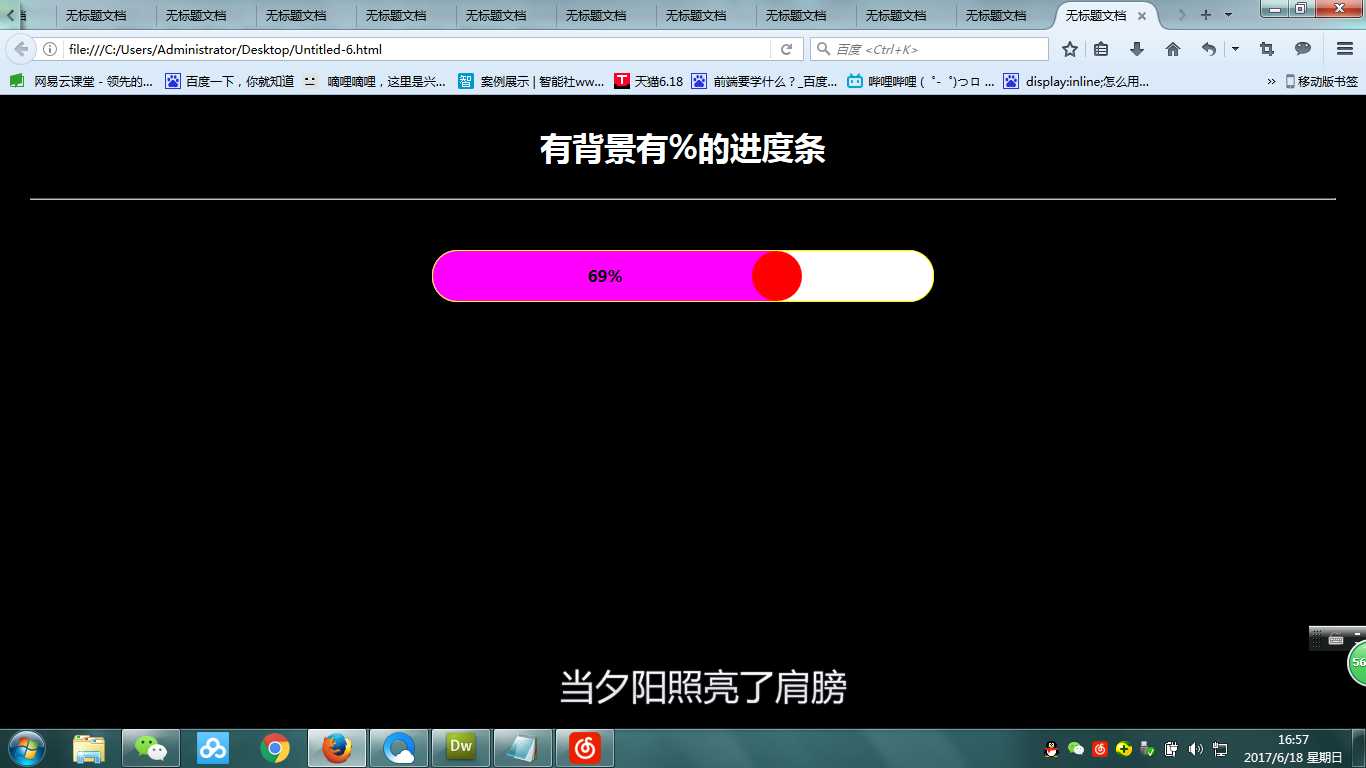The height and width of the screenshot is (768, 1366).
Task: Open the blue cloud browser taskbar icon
Action: (x=399, y=748)
